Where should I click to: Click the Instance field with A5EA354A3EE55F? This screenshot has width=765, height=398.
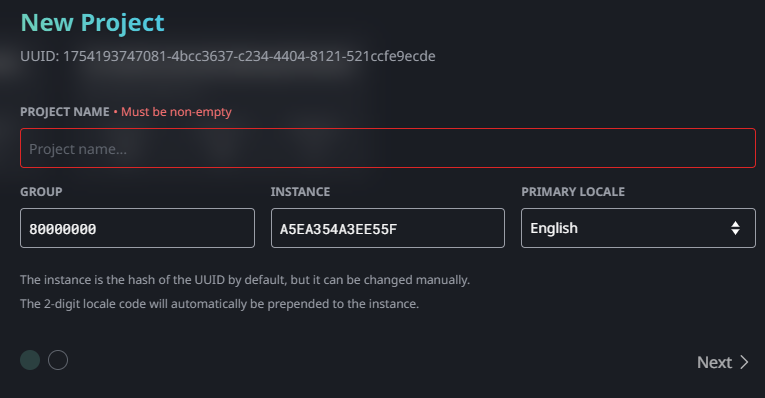click(x=388, y=228)
